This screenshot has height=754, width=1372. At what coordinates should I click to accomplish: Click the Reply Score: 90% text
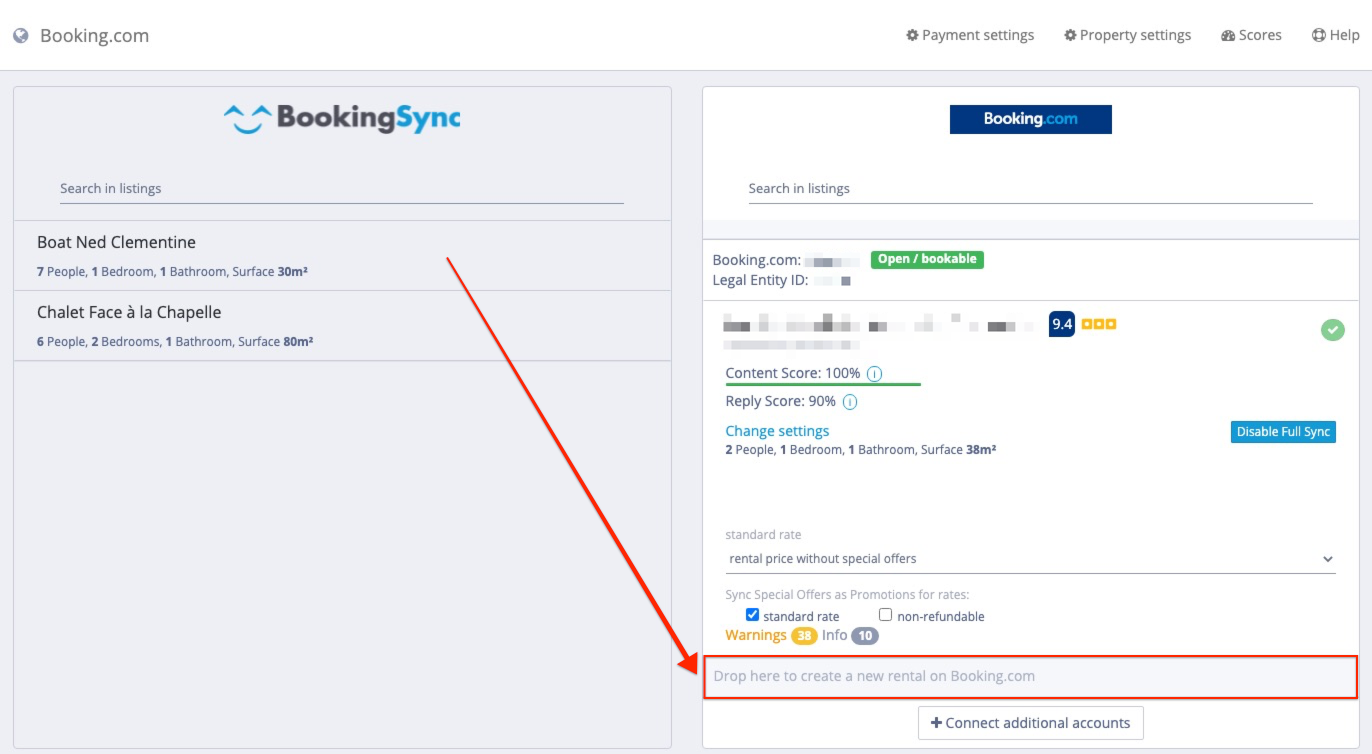[781, 401]
